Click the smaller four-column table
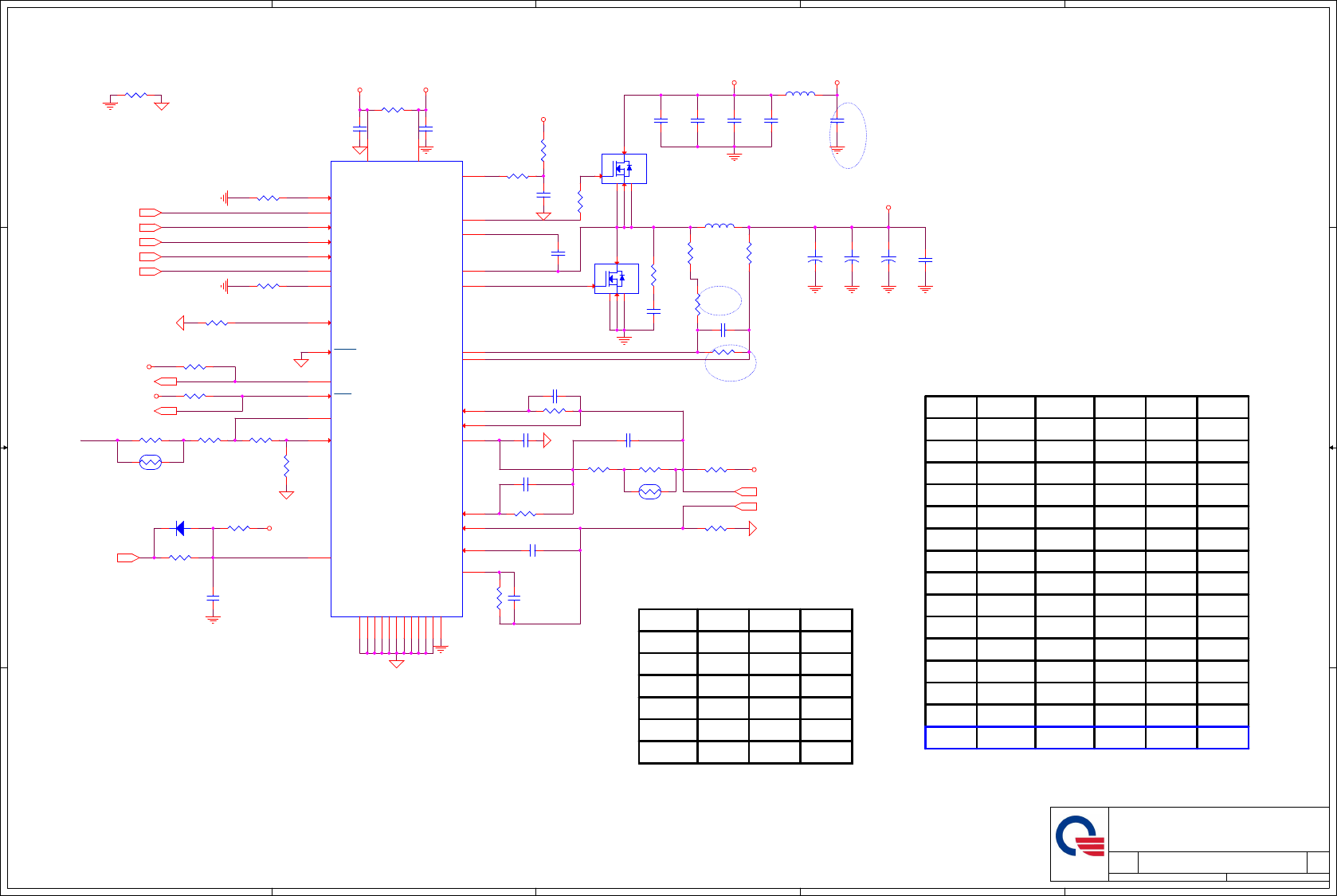1337x896 pixels. tap(746, 687)
